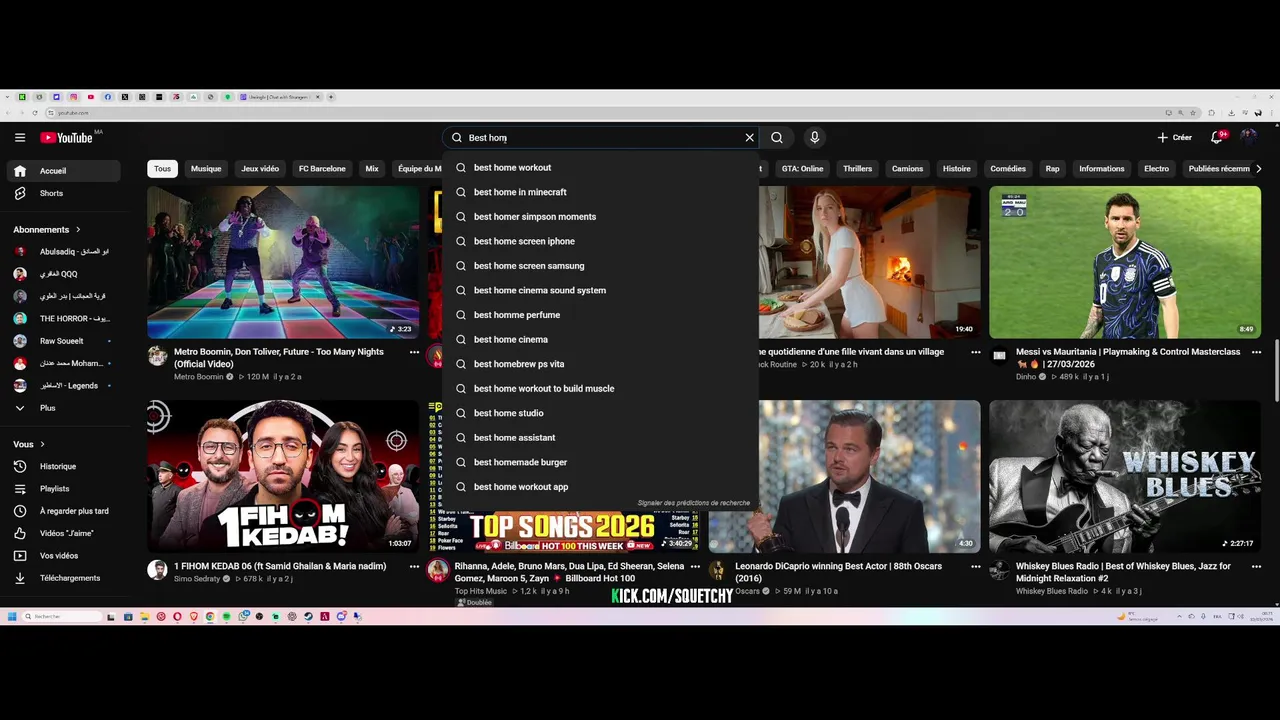
Task: Choose suggestion "best homemade burger"
Action: (x=601, y=462)
